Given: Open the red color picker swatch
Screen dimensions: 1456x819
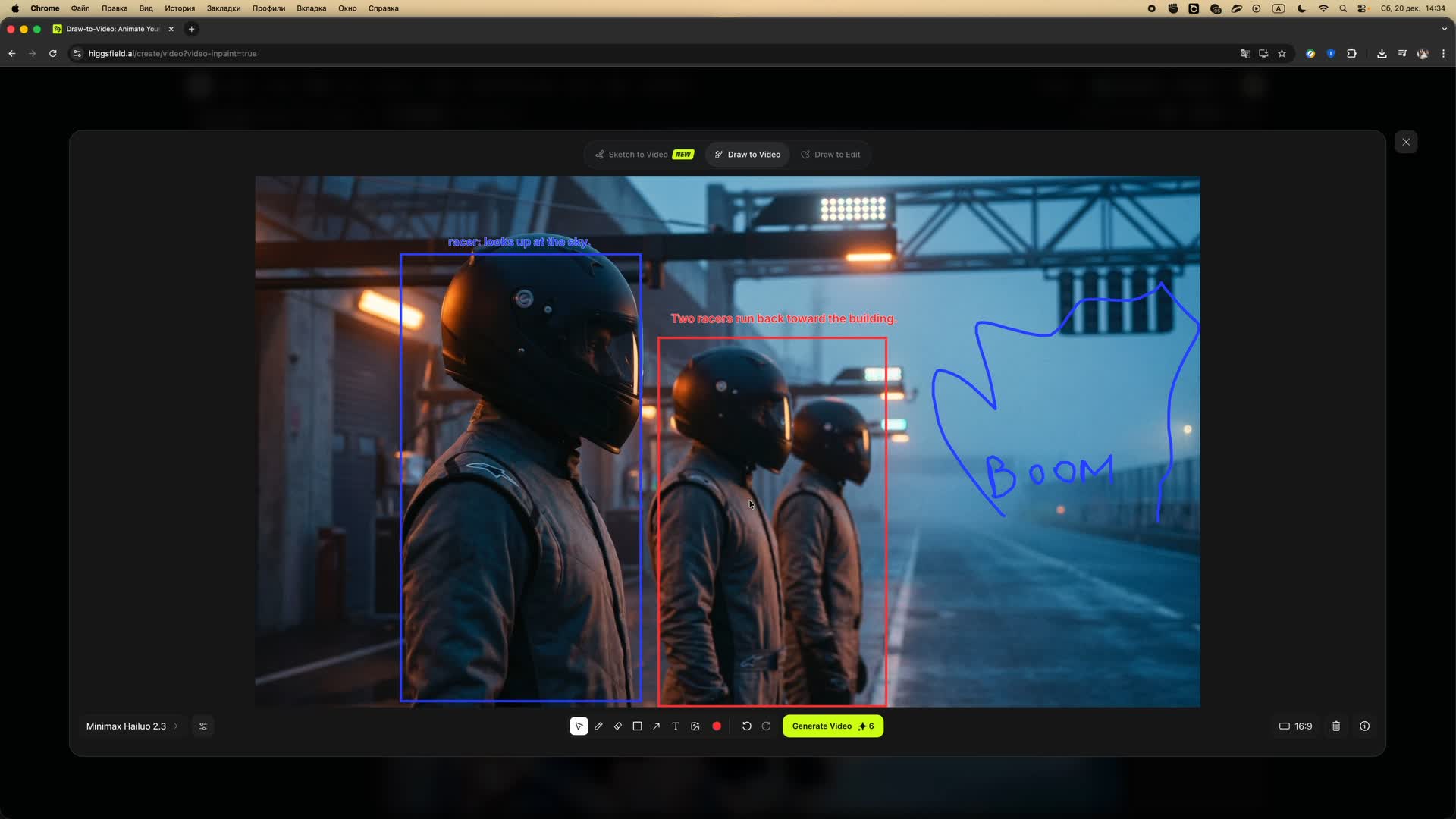Looking at the screenshot, I should (x=717, y=726).
